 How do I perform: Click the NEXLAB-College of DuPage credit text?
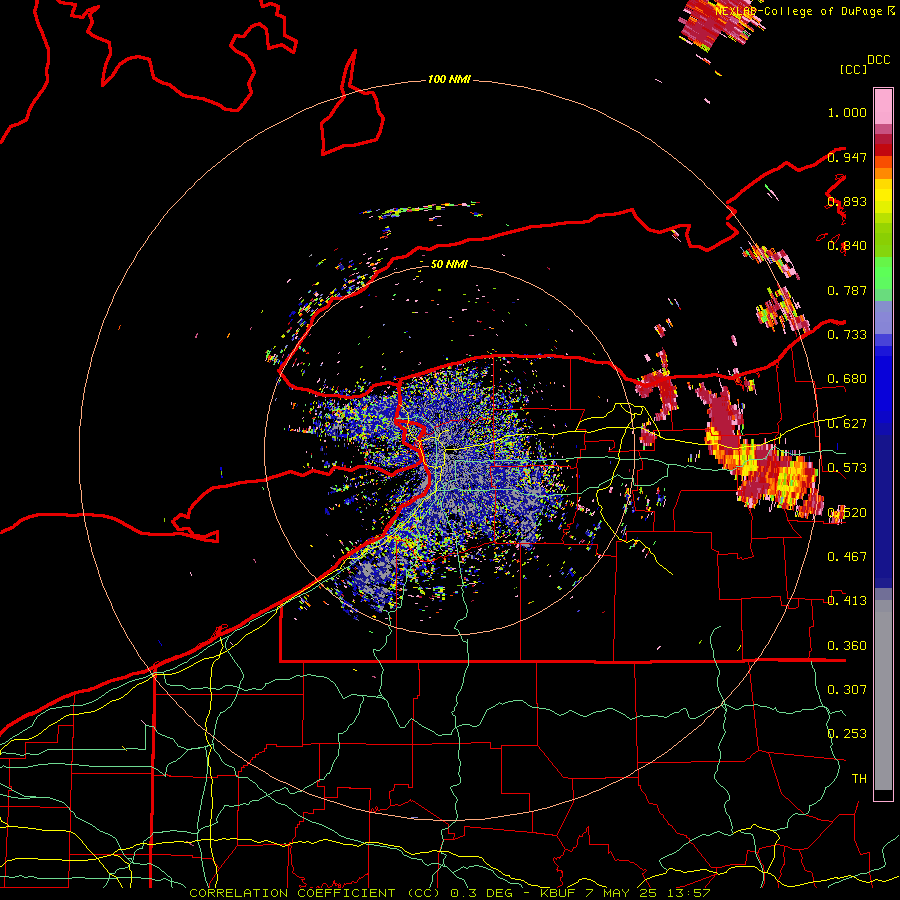point(798,11)
